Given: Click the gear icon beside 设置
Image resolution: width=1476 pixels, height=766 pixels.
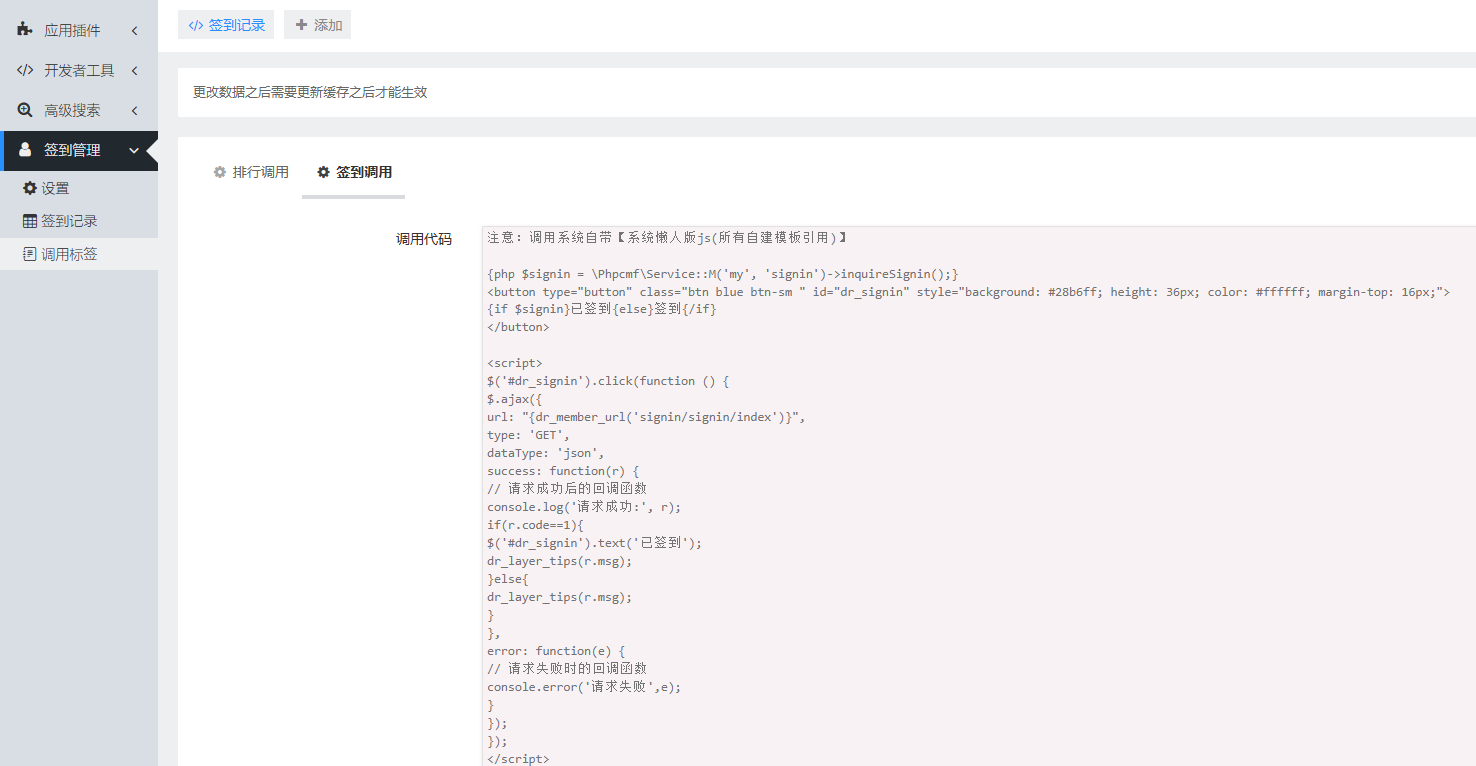Looking at the screenshot, I should pyautogui.click(x=30, y=188).
